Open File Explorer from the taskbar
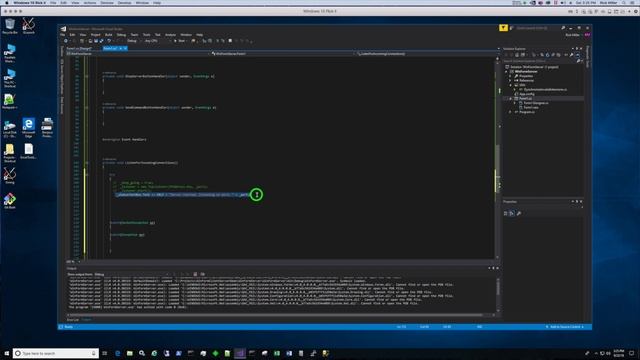This screenshot has width=640, height=360. pyautogui.click(x=130, y=353)
